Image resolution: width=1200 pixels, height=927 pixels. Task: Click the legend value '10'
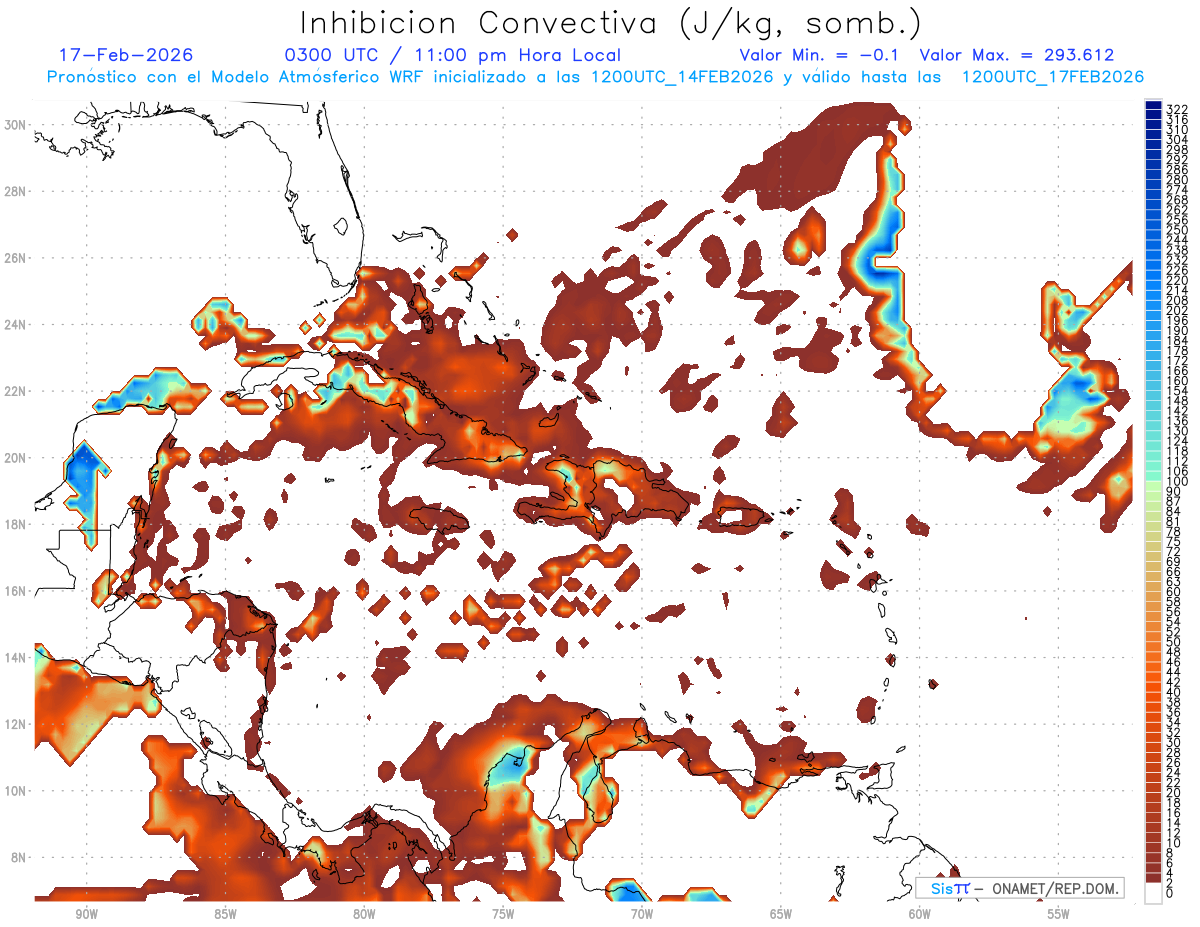tap(1174, 843)
